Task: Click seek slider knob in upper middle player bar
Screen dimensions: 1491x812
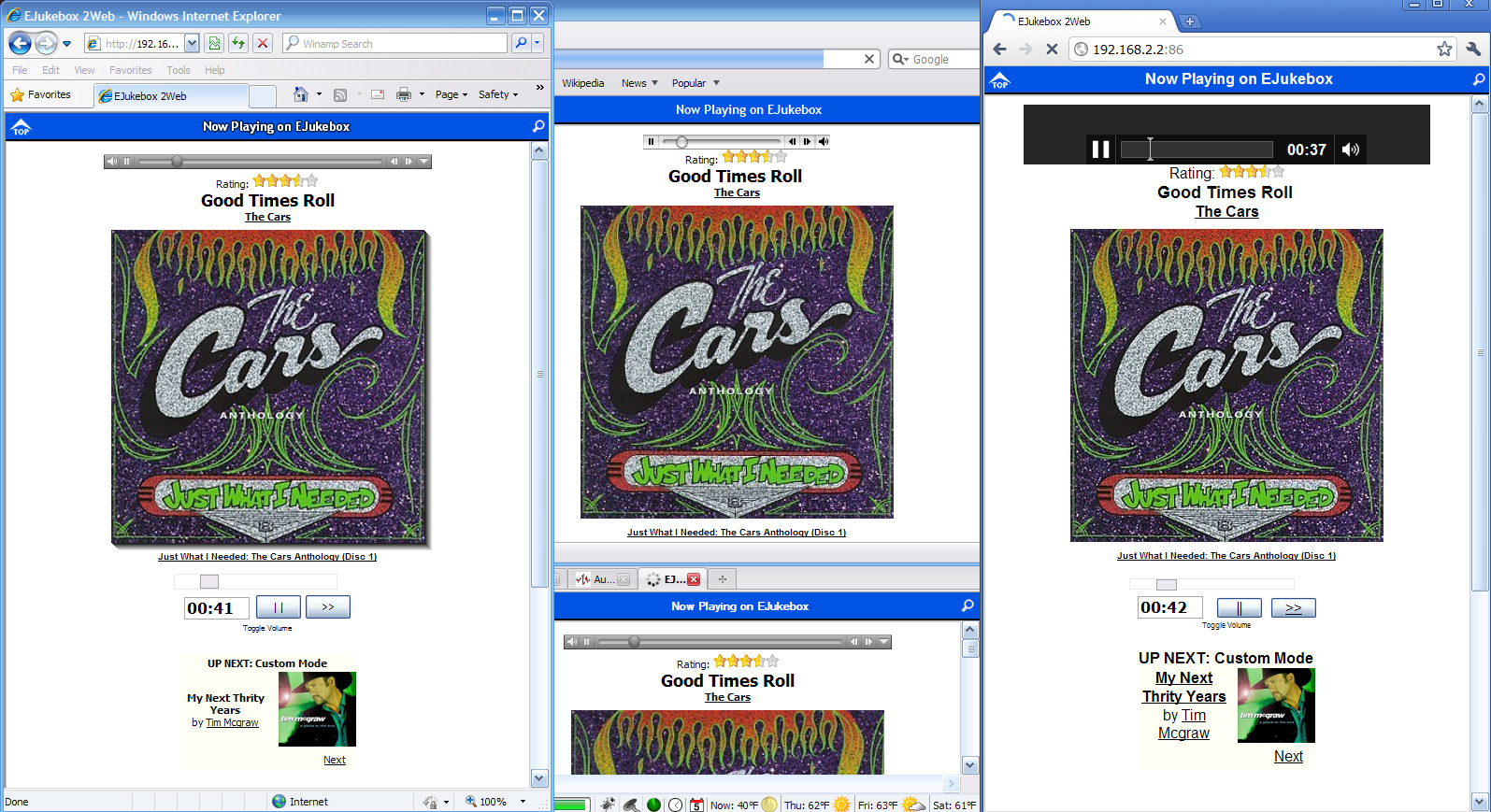Action: [x=681, y=142]
